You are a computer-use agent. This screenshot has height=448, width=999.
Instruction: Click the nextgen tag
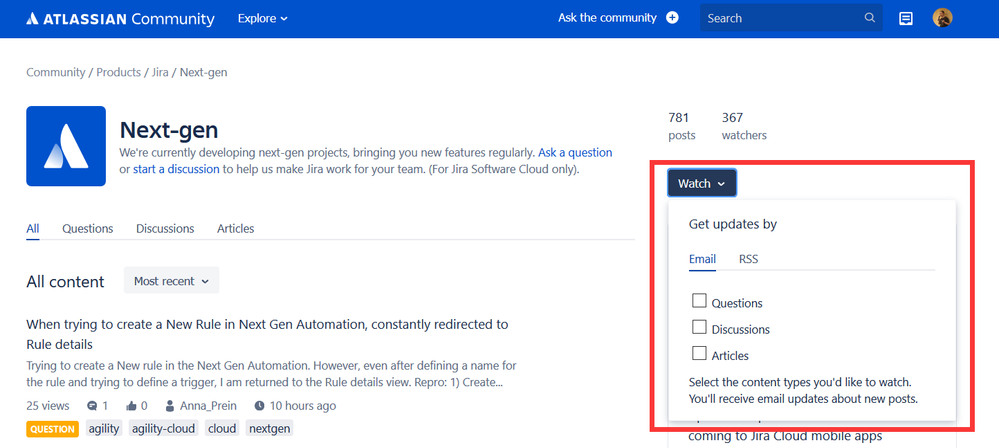click(269, 429)
